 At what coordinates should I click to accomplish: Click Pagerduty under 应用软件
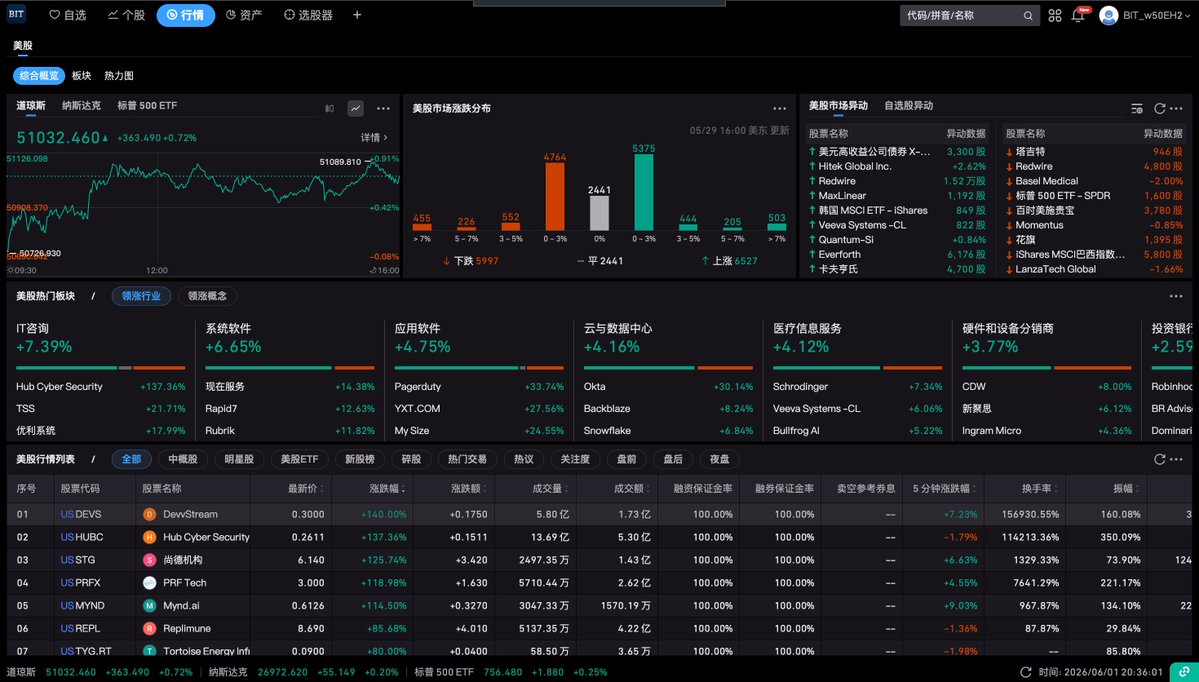click(418, 387)
